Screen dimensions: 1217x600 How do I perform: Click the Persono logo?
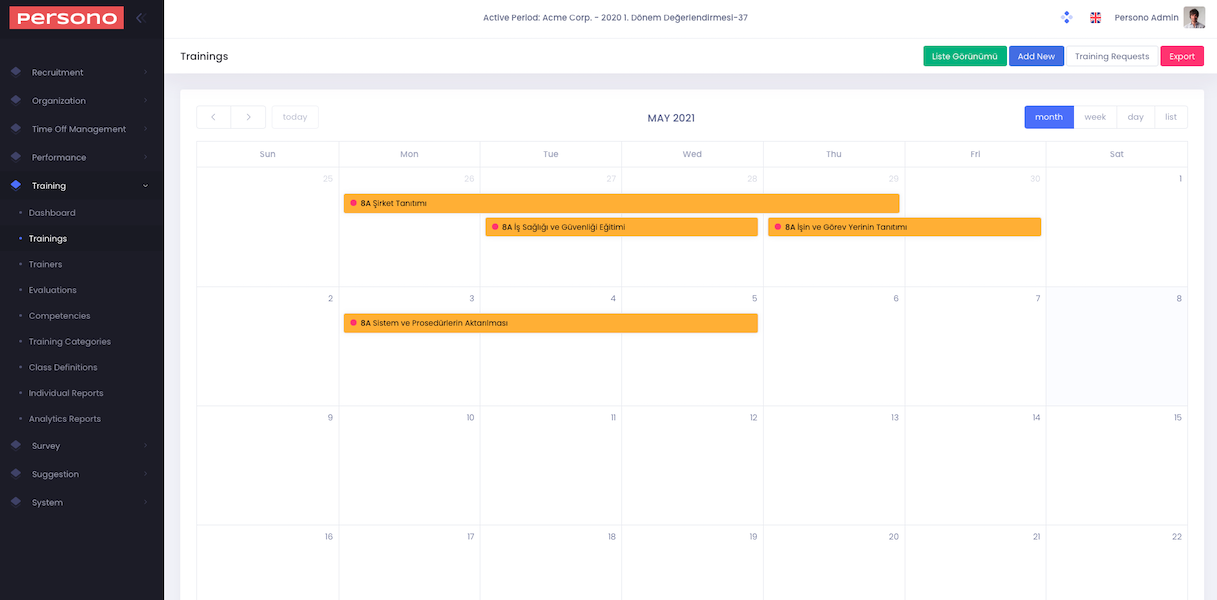[x=66, y=17]
